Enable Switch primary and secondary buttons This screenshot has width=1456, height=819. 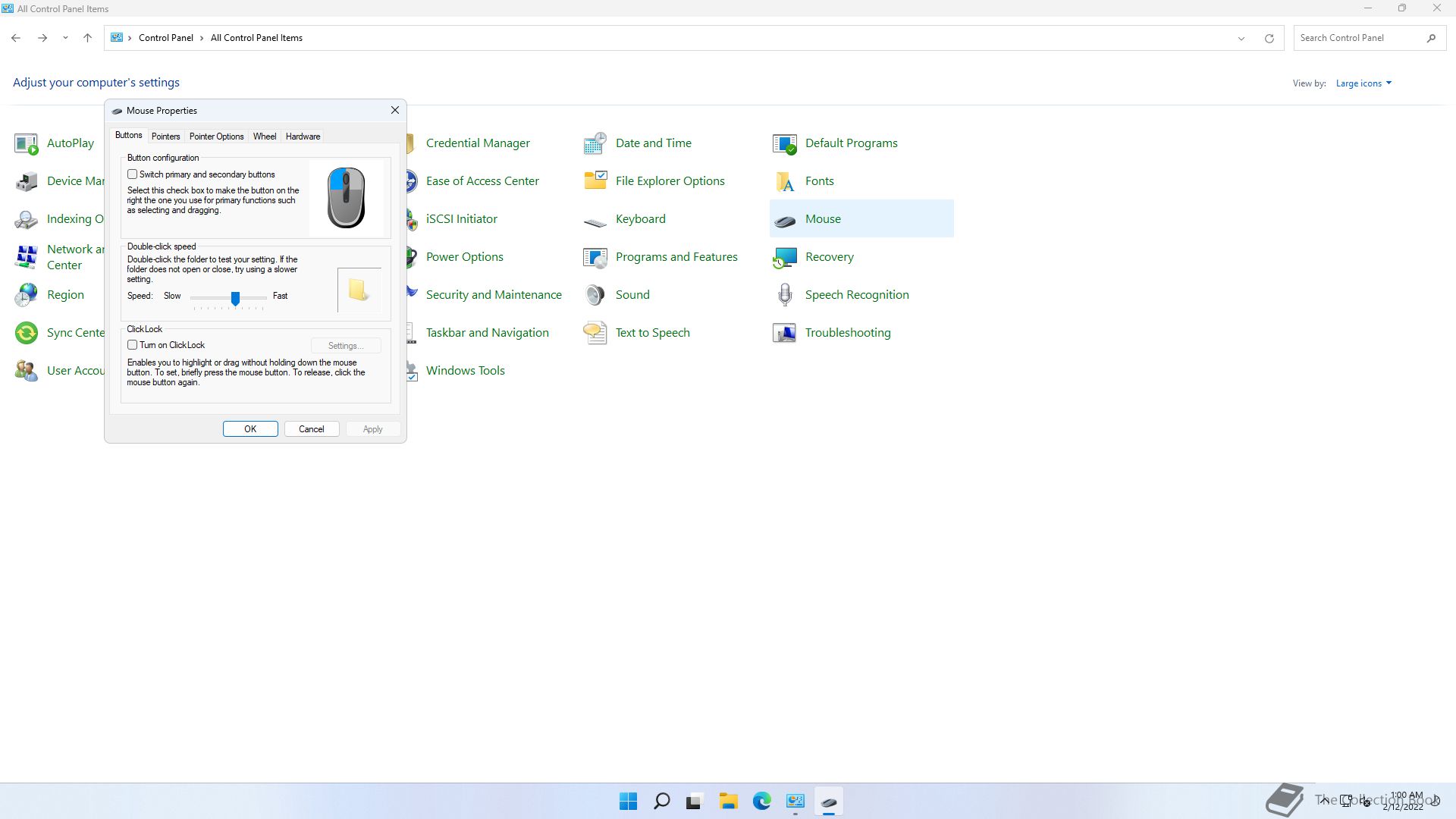point(133,174)
